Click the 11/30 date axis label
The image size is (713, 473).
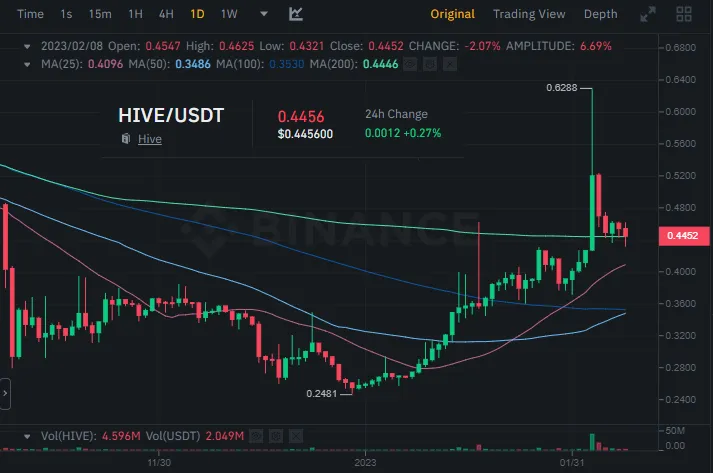159,463
